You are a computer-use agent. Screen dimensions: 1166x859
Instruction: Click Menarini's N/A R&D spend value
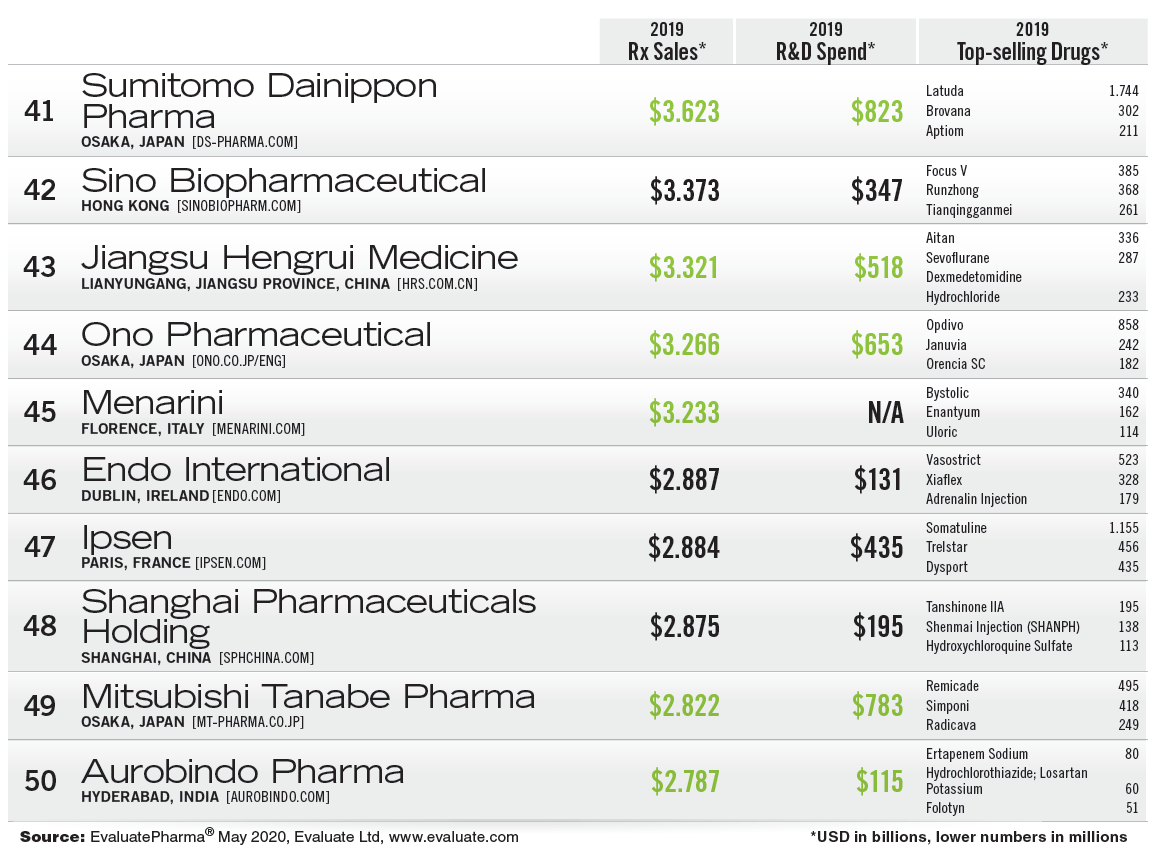(x=886, y=412)
